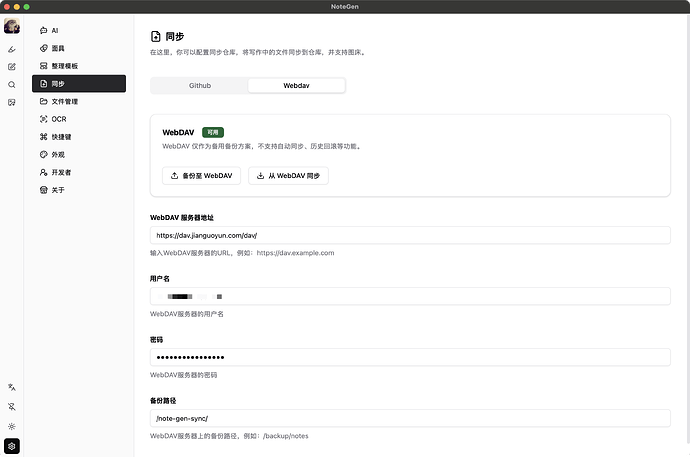Click the text 'WebDAV服务器的用户名'
The width and height of the screenshot is (690, 457).
tap(187, 314)
